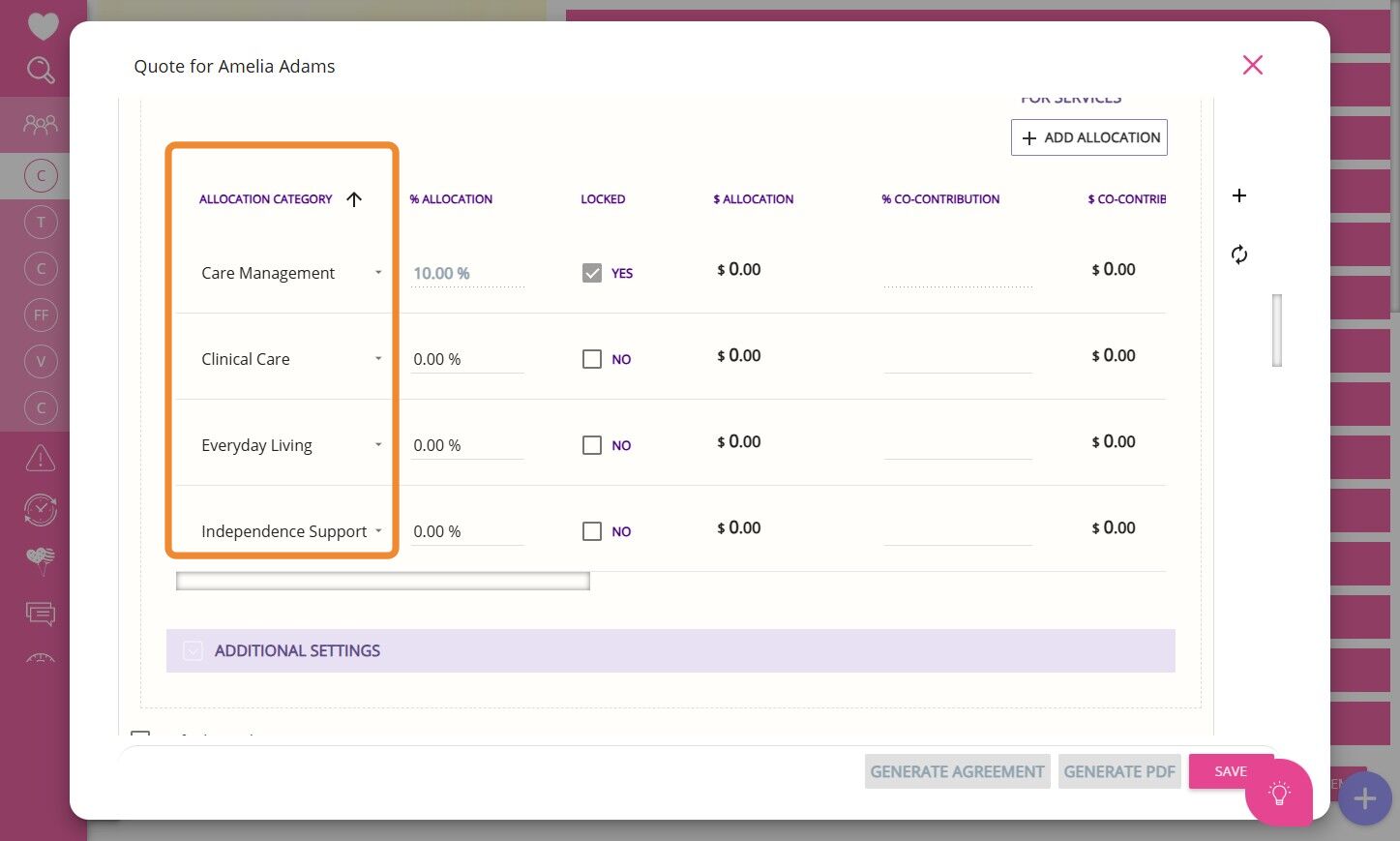1400x841 pixels.
Task: Click the % Allocation column header
Action: click(451, 199)
